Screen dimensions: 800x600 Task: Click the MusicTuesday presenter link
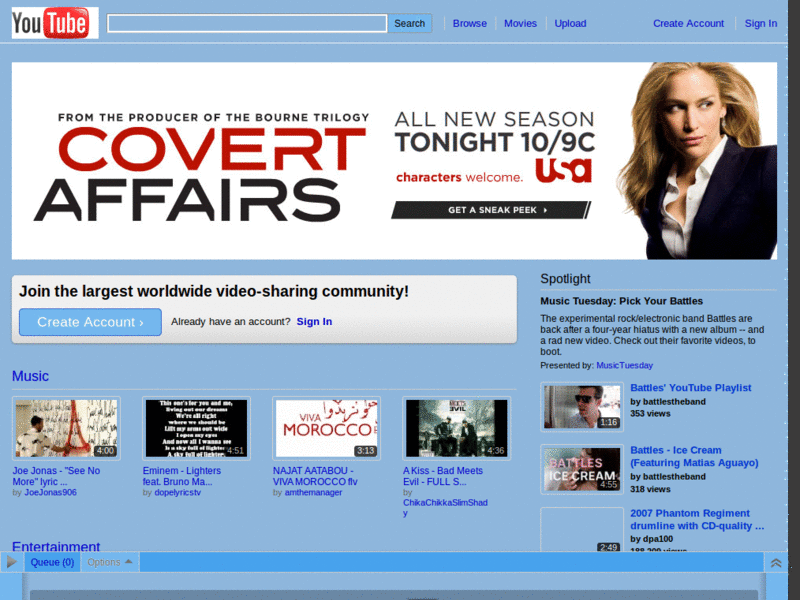tap(624, 365)
